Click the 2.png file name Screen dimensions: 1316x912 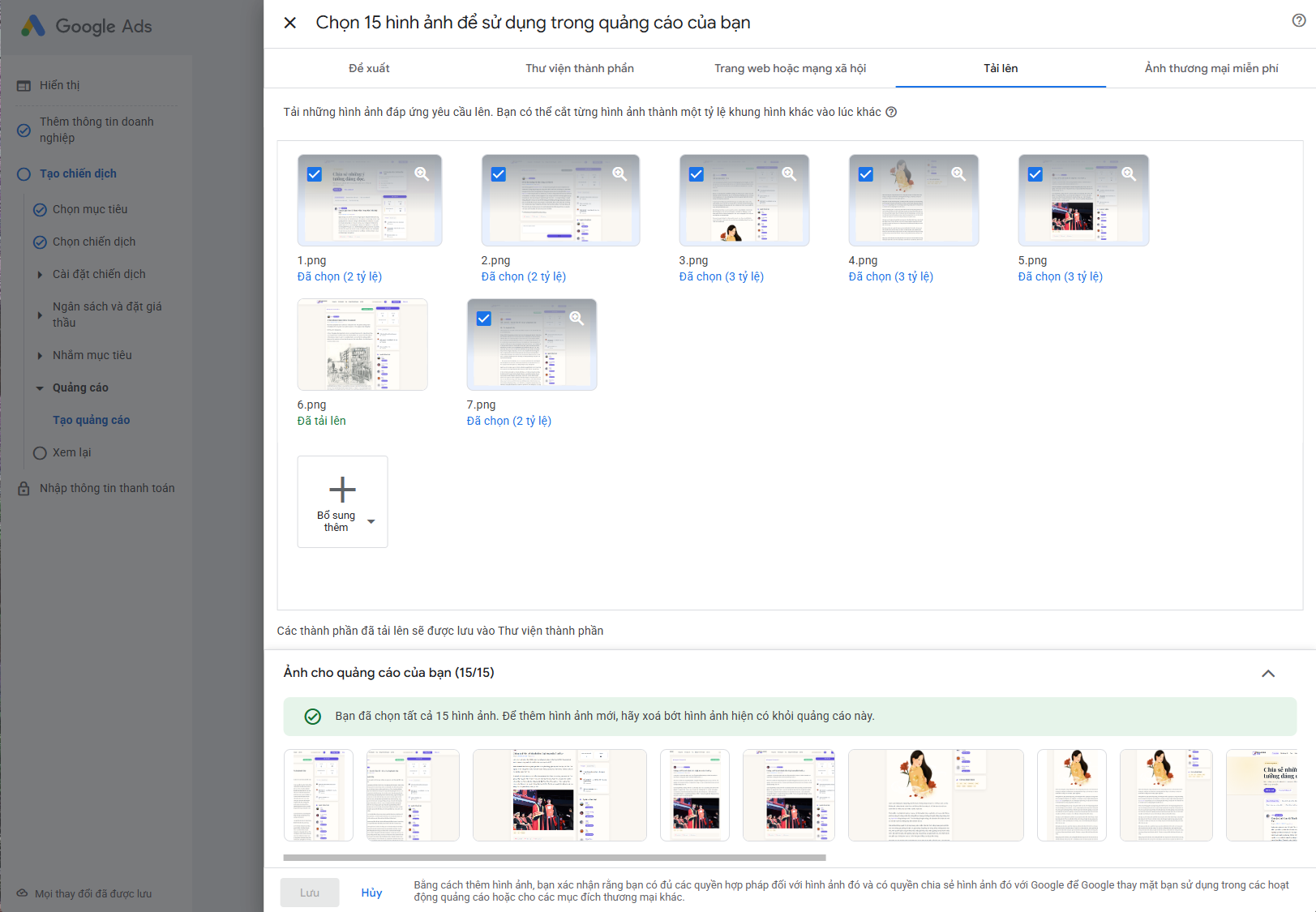click(x=496, y=260)
